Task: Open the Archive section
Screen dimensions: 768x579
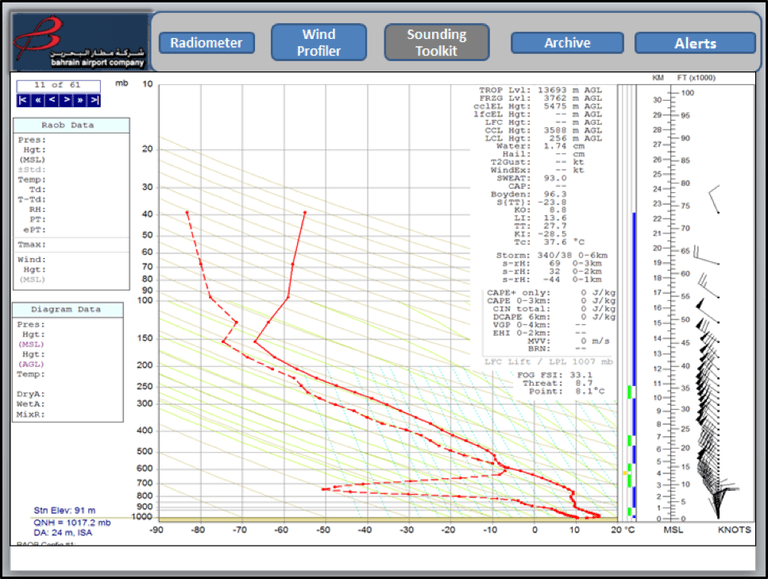Action: [567, 43]
